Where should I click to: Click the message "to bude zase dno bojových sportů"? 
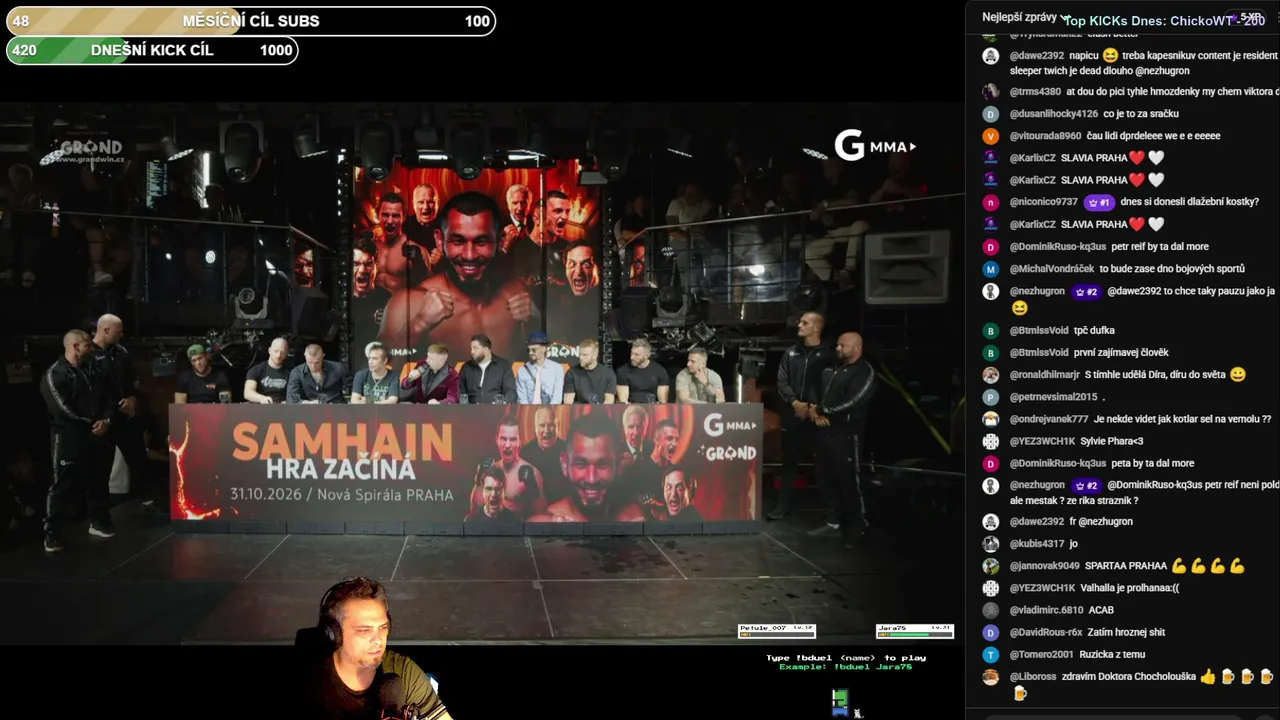[1172, 269]
